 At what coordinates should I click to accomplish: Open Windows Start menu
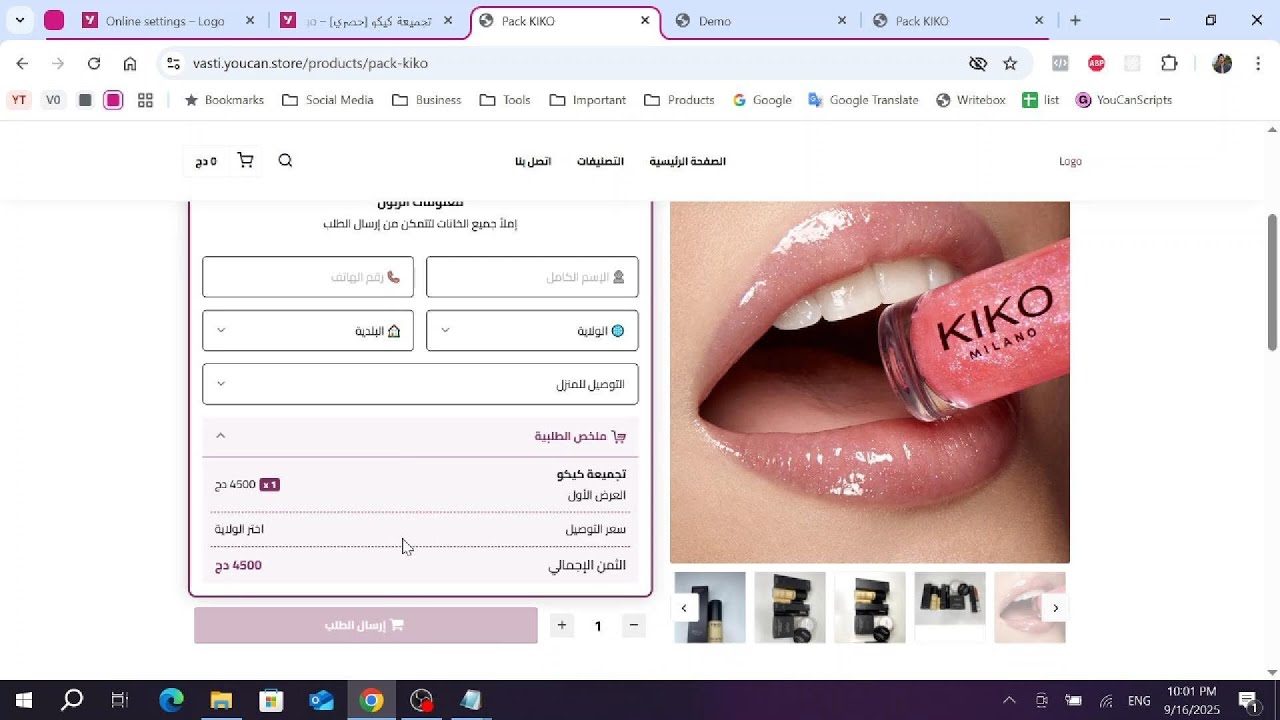point(24,700)
